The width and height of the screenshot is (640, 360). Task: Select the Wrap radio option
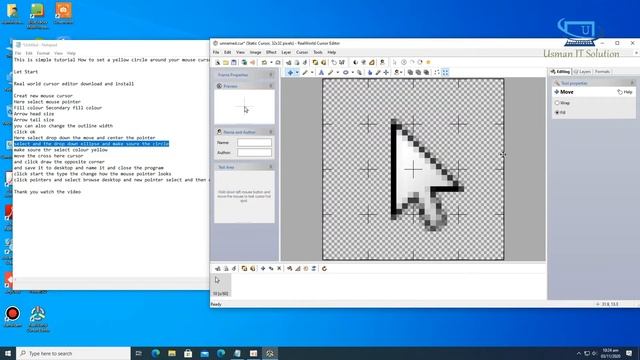coord(562,103)
